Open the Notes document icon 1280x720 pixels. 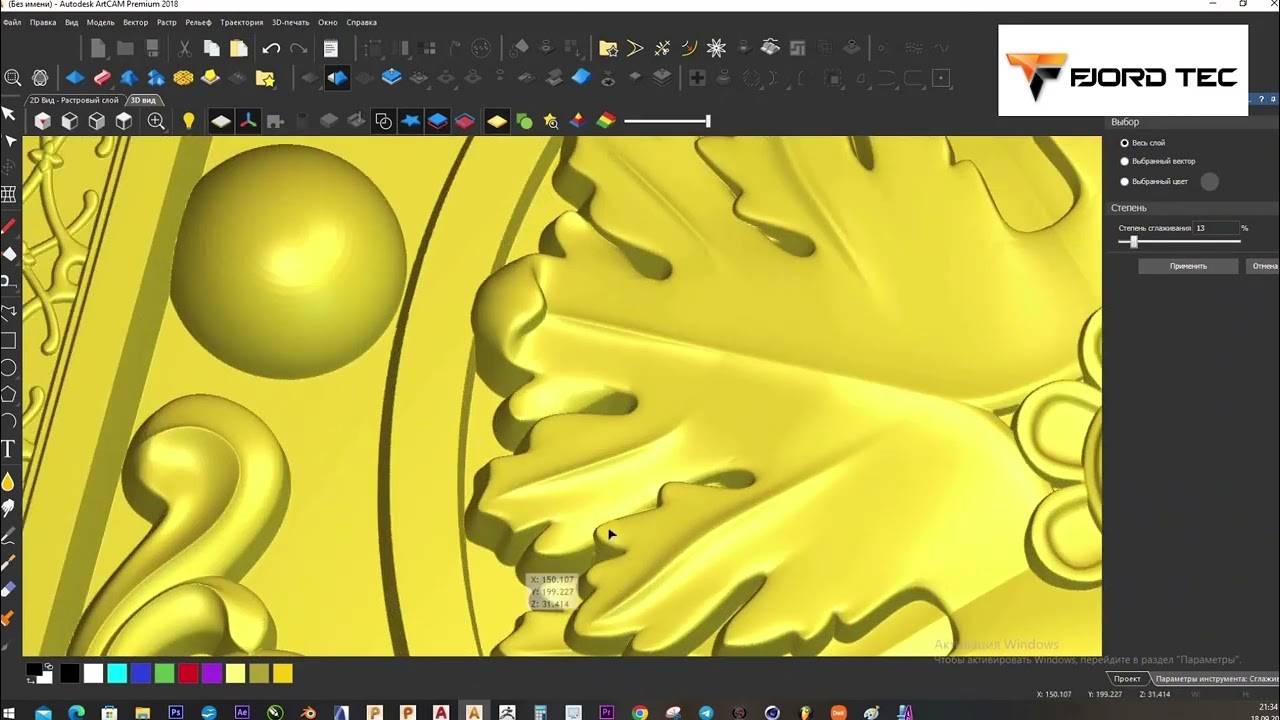click(331, 48)
